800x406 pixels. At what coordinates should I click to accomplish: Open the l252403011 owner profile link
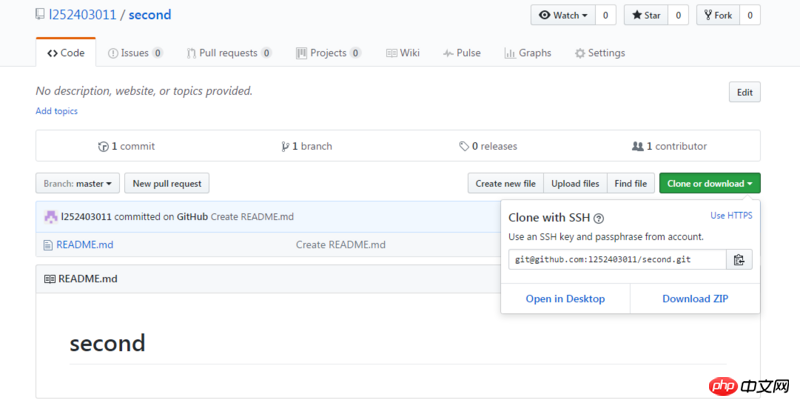pos(83,15)
